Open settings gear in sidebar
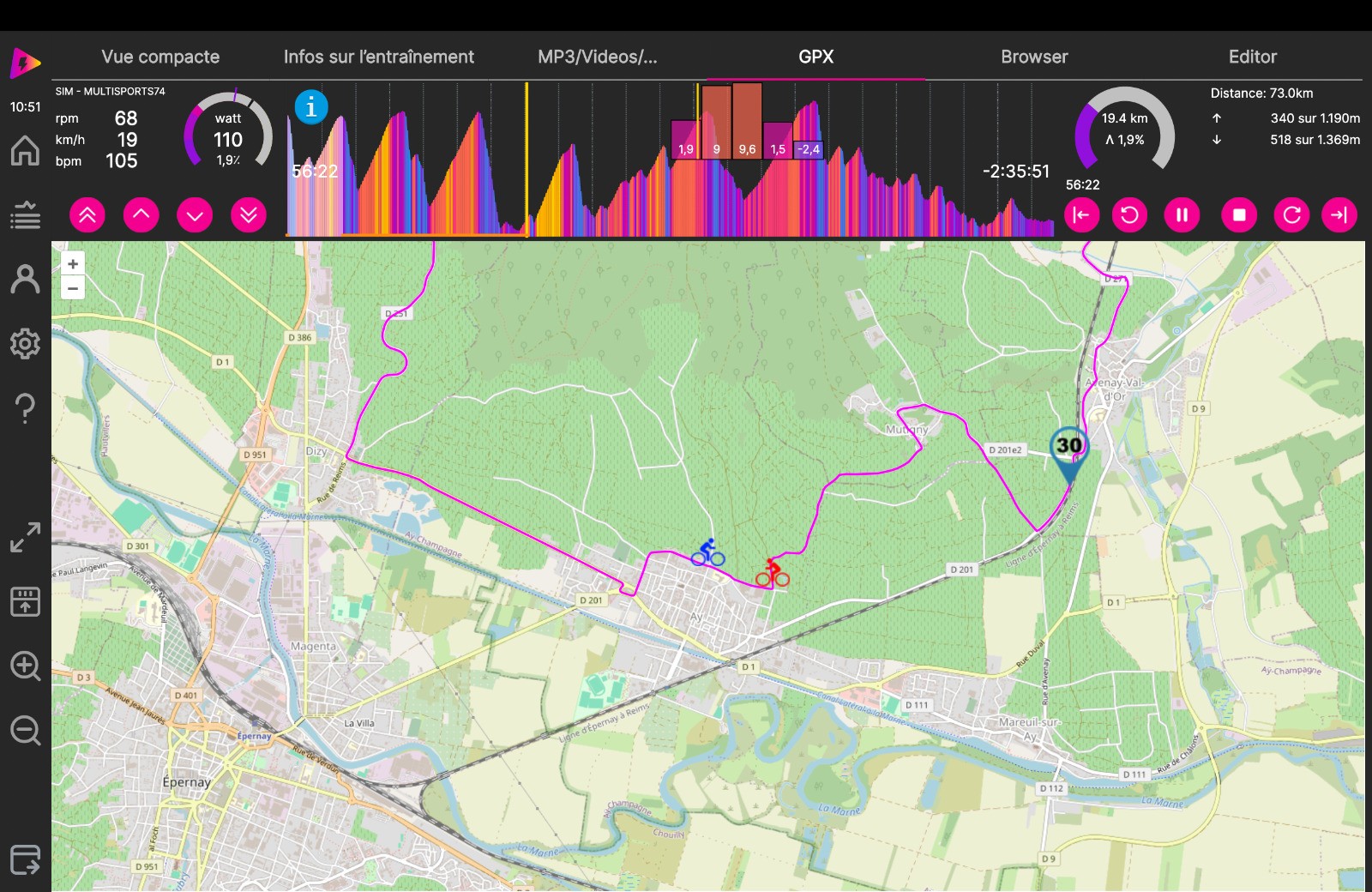 pyautogui.click(x=25, y=344)
